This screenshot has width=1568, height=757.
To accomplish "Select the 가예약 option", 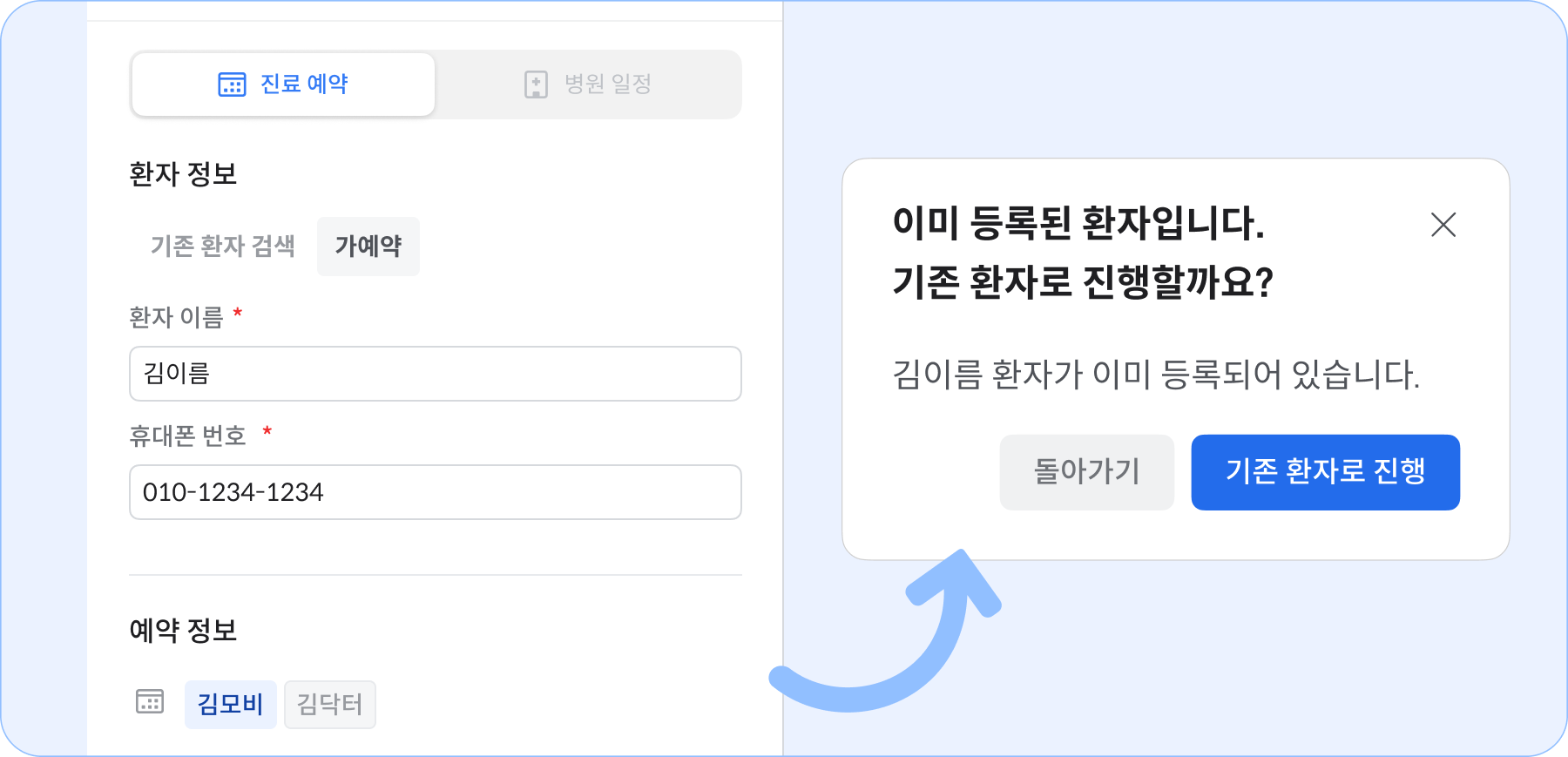I will click(x=368, y=247).
